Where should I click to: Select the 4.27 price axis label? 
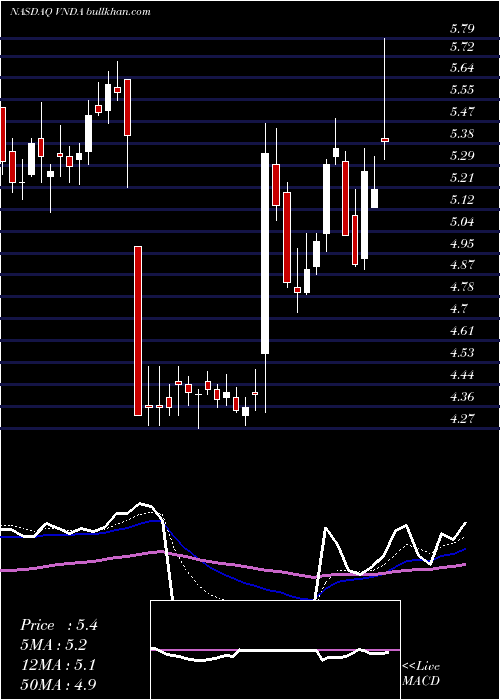coord(462,418)
